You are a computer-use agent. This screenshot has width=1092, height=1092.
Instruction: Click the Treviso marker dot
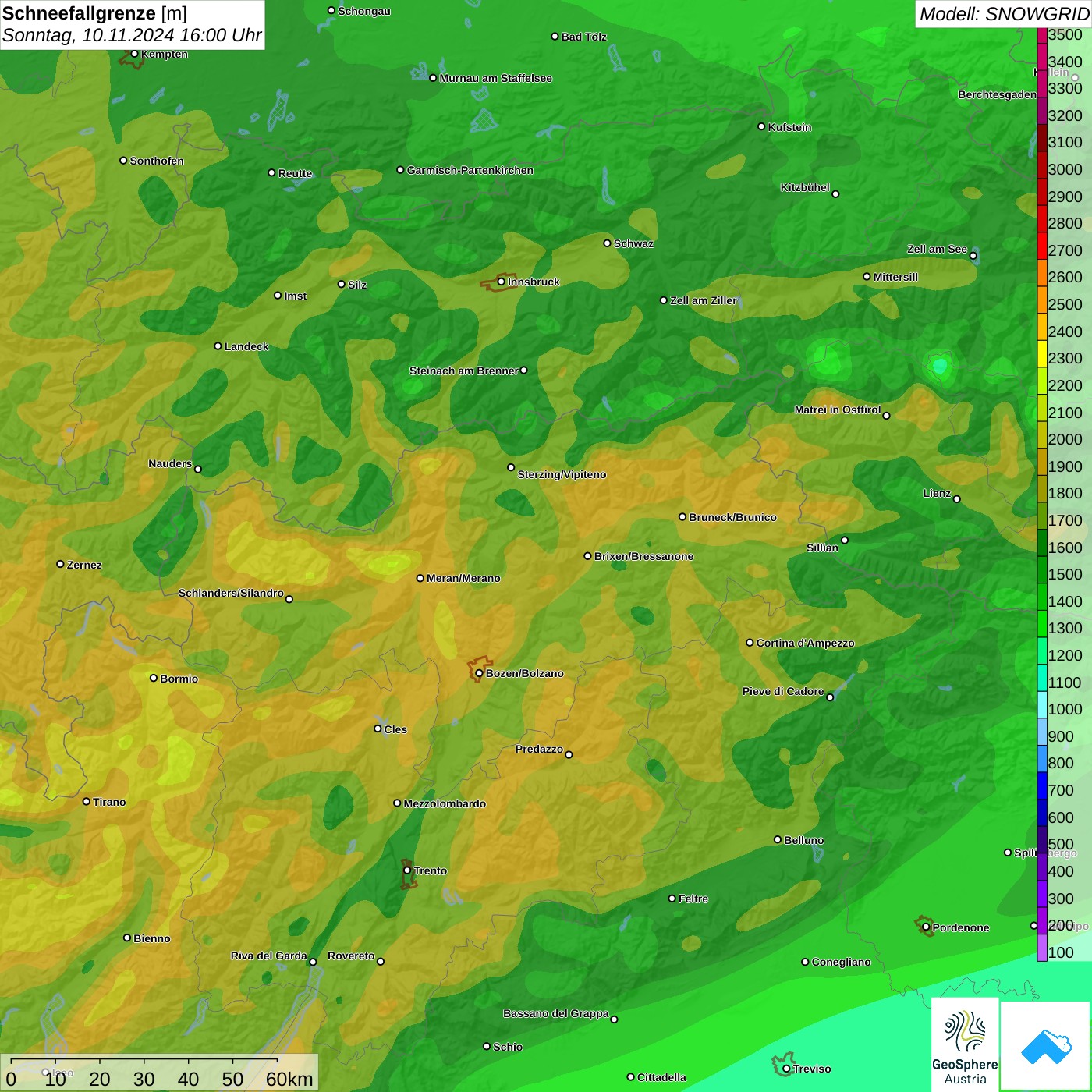click(x=786, y=1069)
